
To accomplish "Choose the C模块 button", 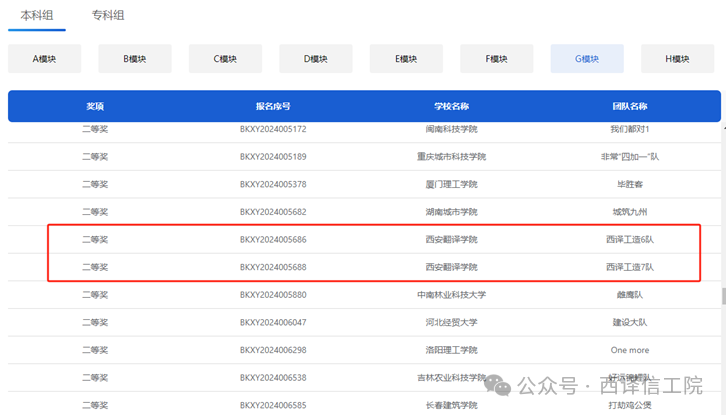I will (225, 59).
